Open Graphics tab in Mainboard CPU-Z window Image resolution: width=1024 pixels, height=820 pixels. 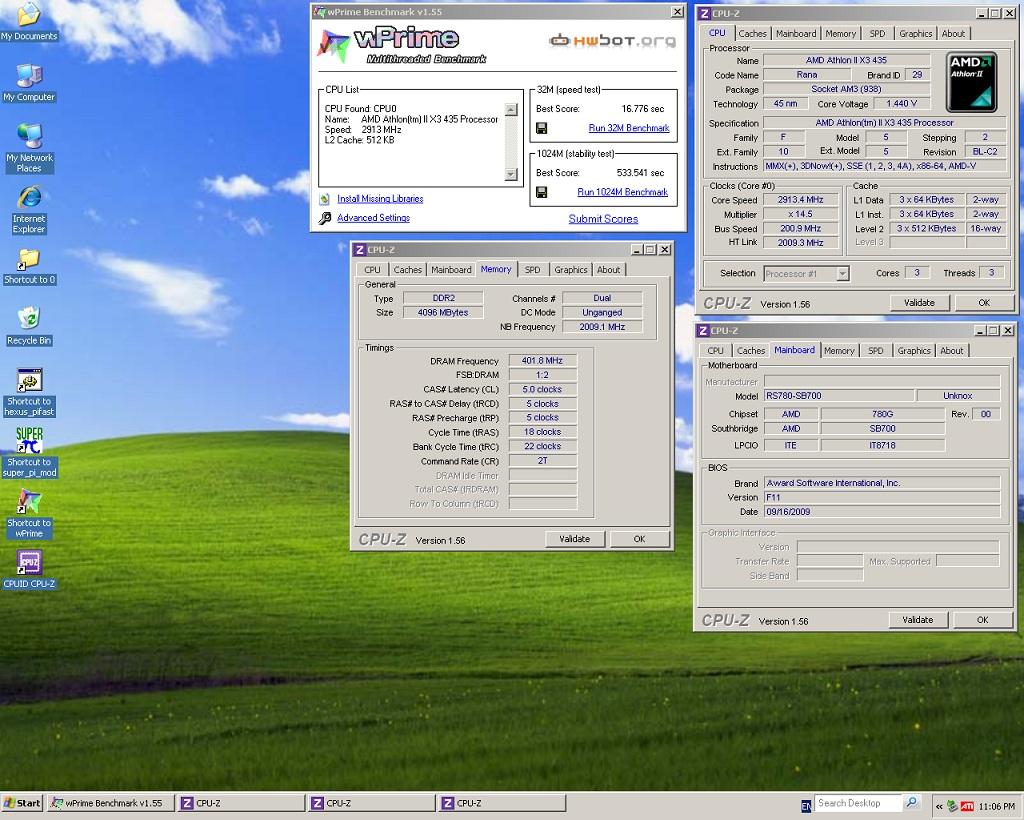[x=914, y=351]
